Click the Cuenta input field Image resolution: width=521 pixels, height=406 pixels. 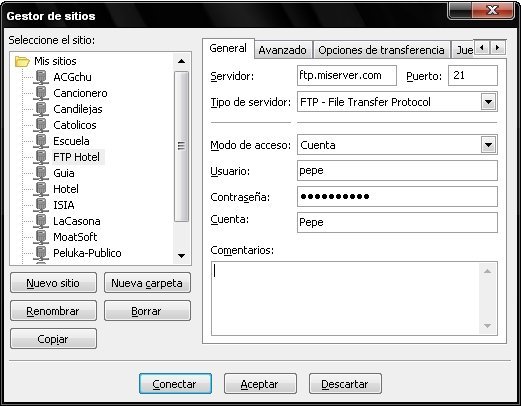(x=397, y=222)
